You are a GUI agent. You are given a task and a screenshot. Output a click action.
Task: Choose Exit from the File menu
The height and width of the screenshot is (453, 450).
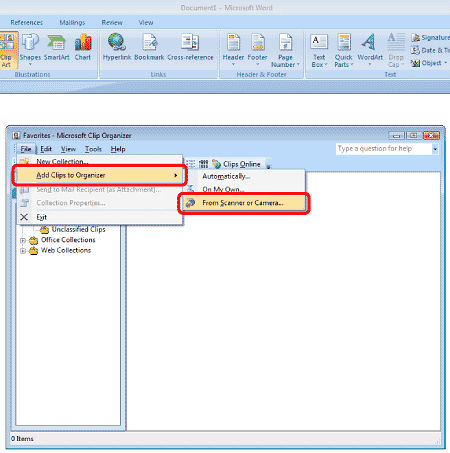coord(100,217)
